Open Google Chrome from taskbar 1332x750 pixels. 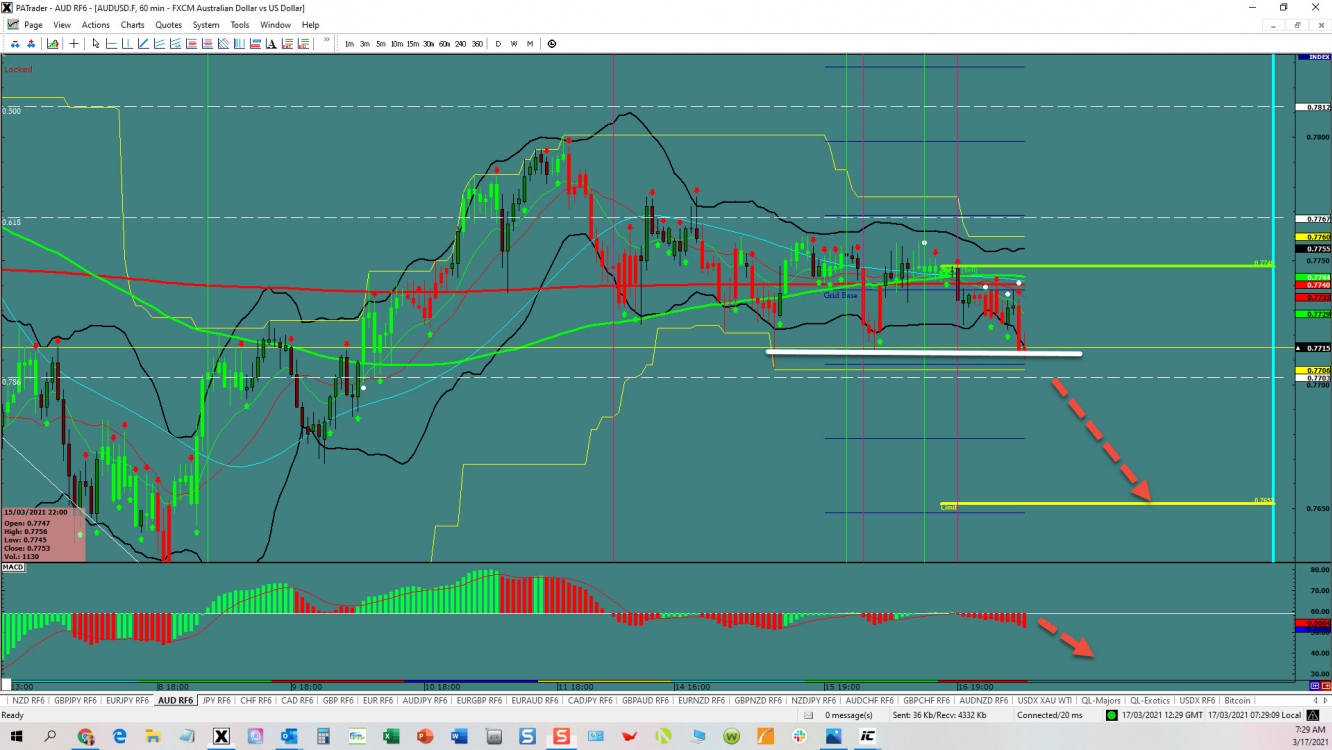[x=85, y=737]
